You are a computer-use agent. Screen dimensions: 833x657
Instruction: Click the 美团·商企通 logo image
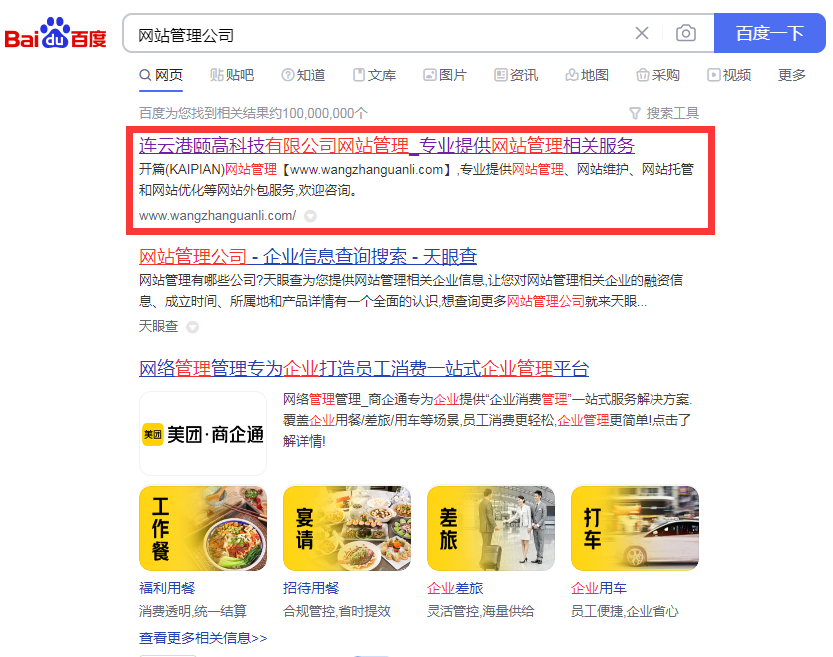(x=203, y=433)
